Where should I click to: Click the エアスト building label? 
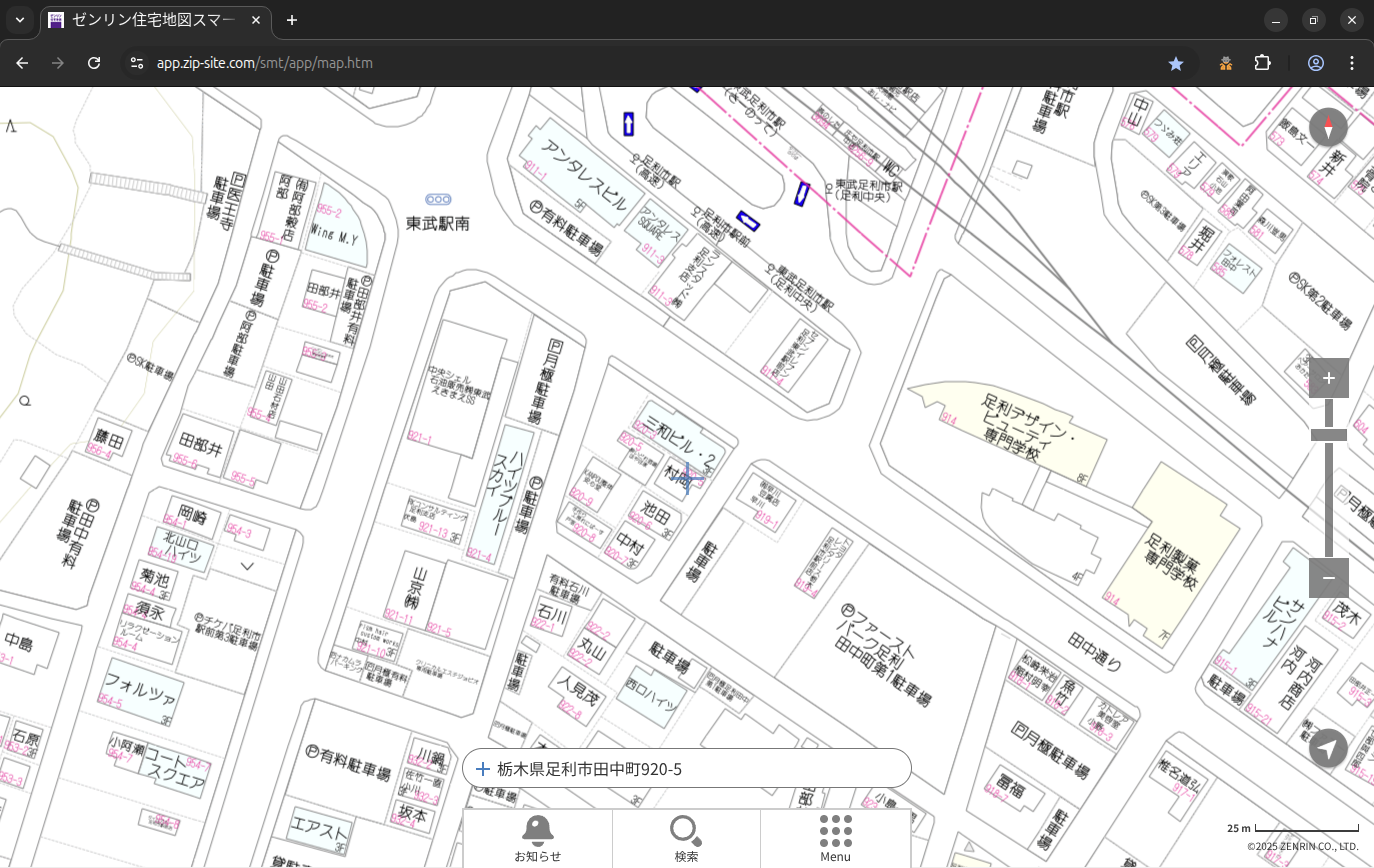tap(319, 831)
